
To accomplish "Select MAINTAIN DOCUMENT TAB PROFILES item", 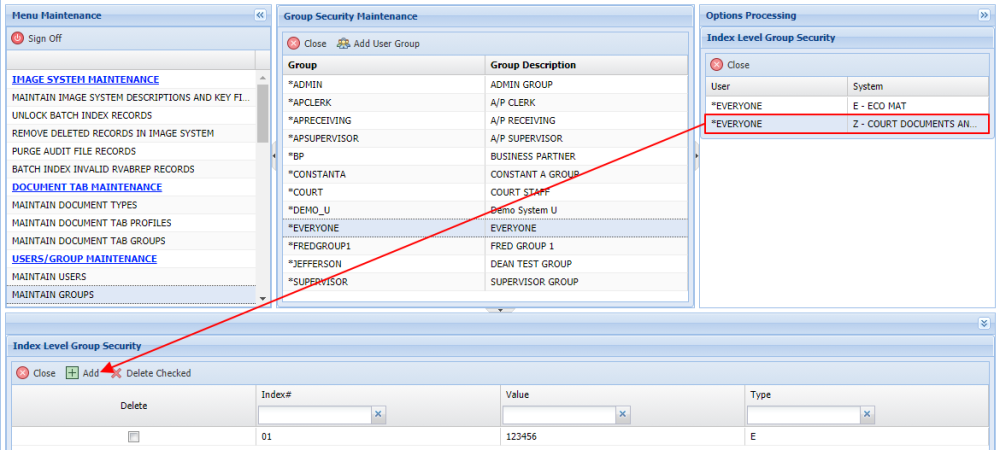I will (131, 222).
